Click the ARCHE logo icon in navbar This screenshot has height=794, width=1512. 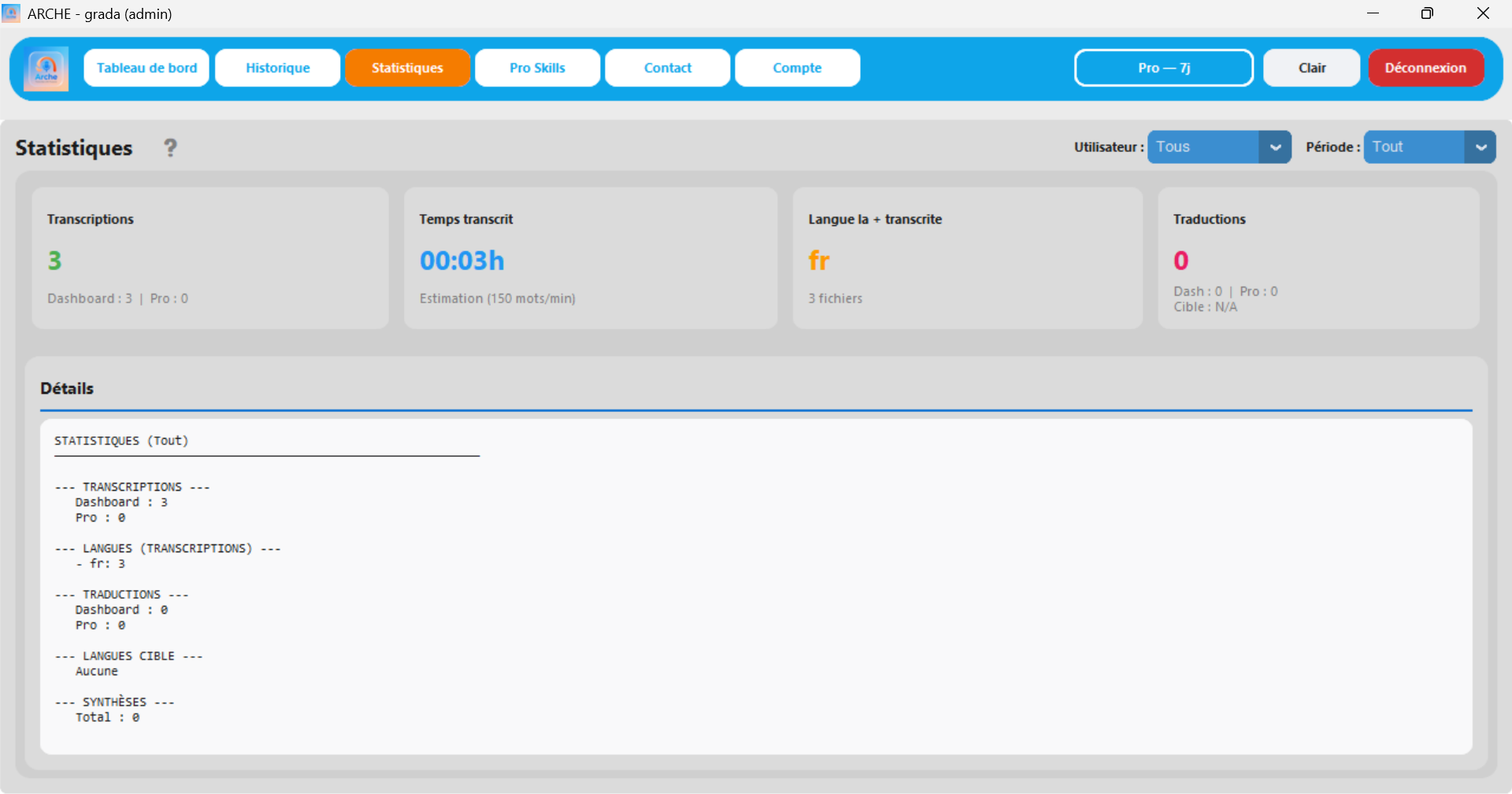click(46, 69)
